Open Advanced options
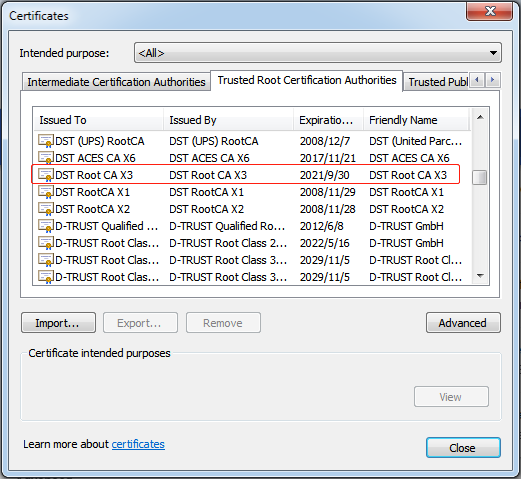The height and width of the screenshot is (479, 521). [463, 323]
